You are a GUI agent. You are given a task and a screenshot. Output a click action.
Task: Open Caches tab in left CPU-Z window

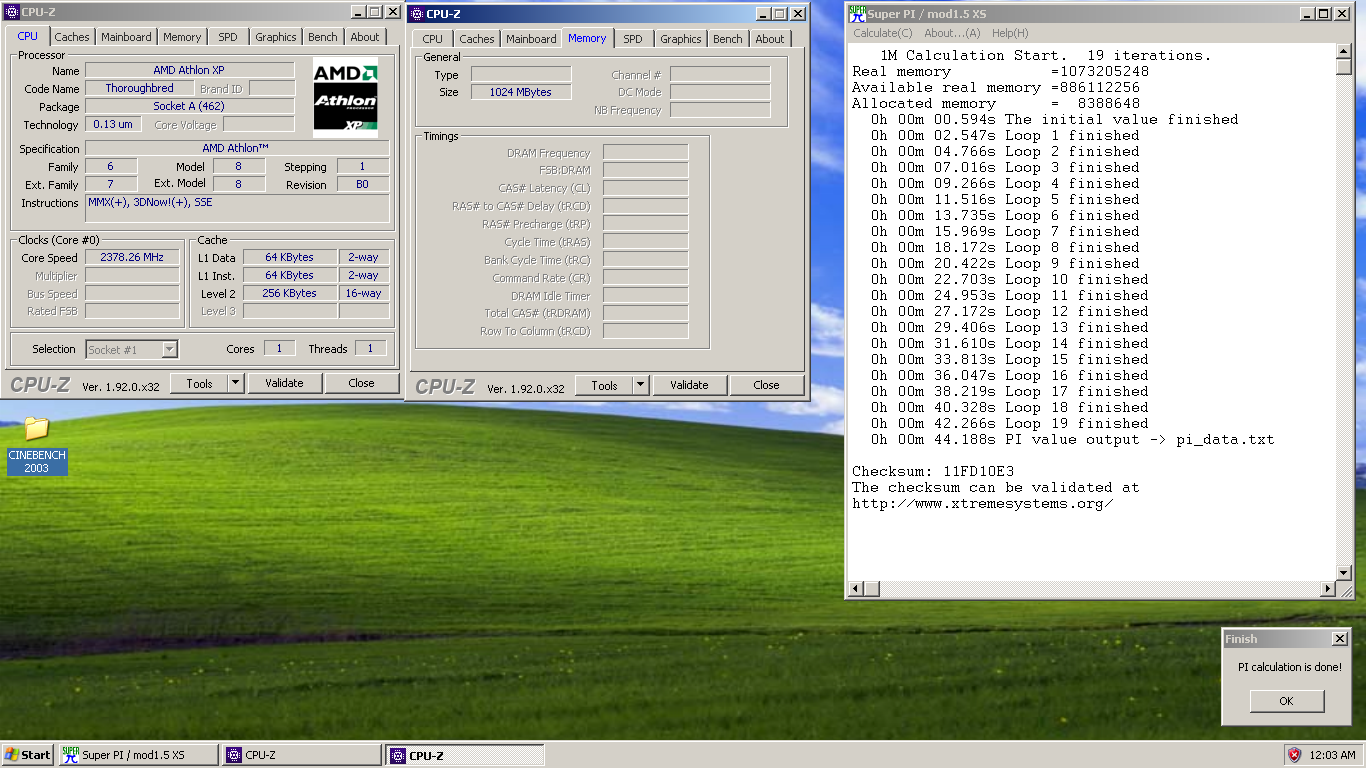tap(72, 37)
